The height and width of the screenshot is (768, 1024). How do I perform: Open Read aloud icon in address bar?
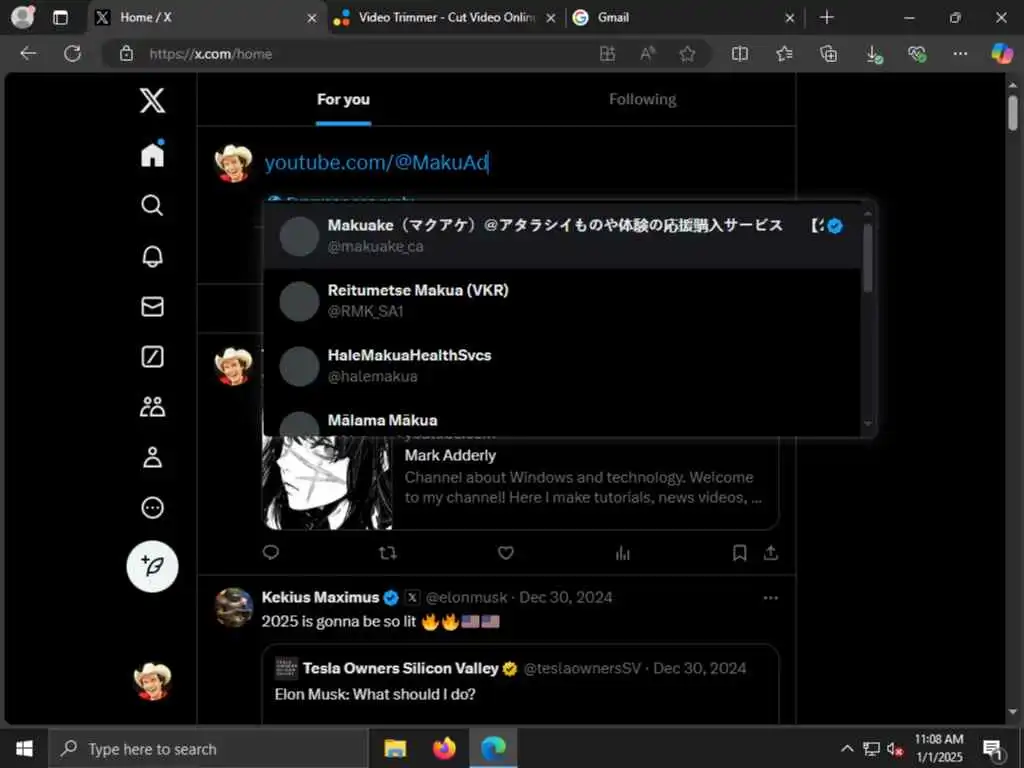tap(647, 54)
